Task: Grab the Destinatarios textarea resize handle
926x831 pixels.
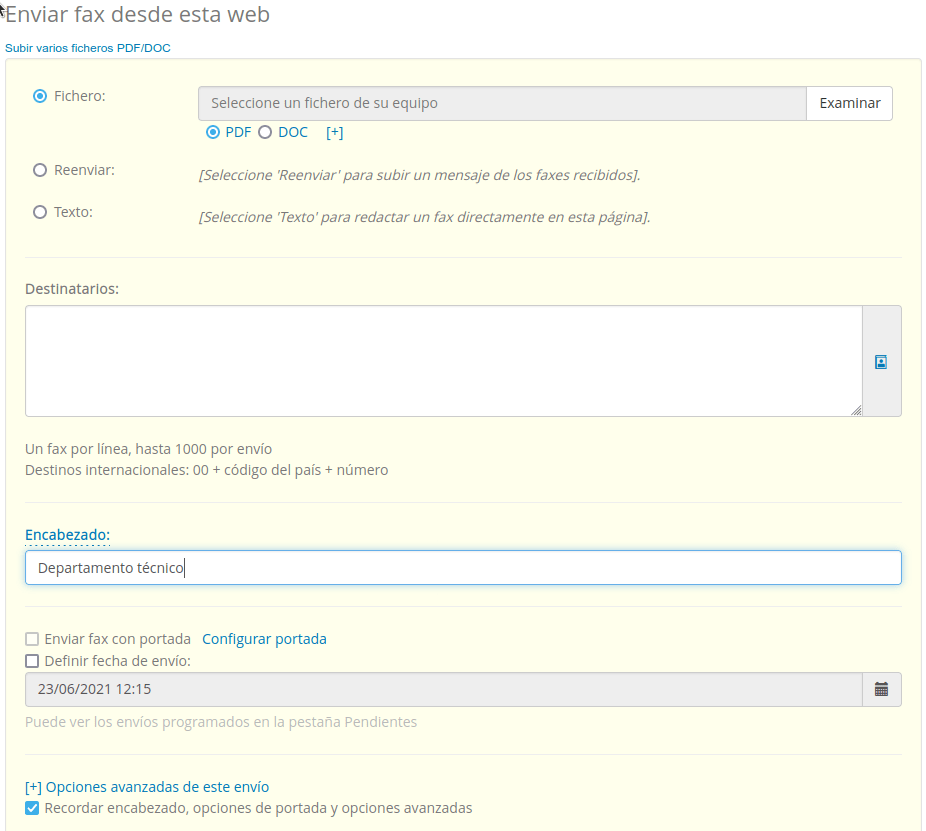Action: click(856, 410)
